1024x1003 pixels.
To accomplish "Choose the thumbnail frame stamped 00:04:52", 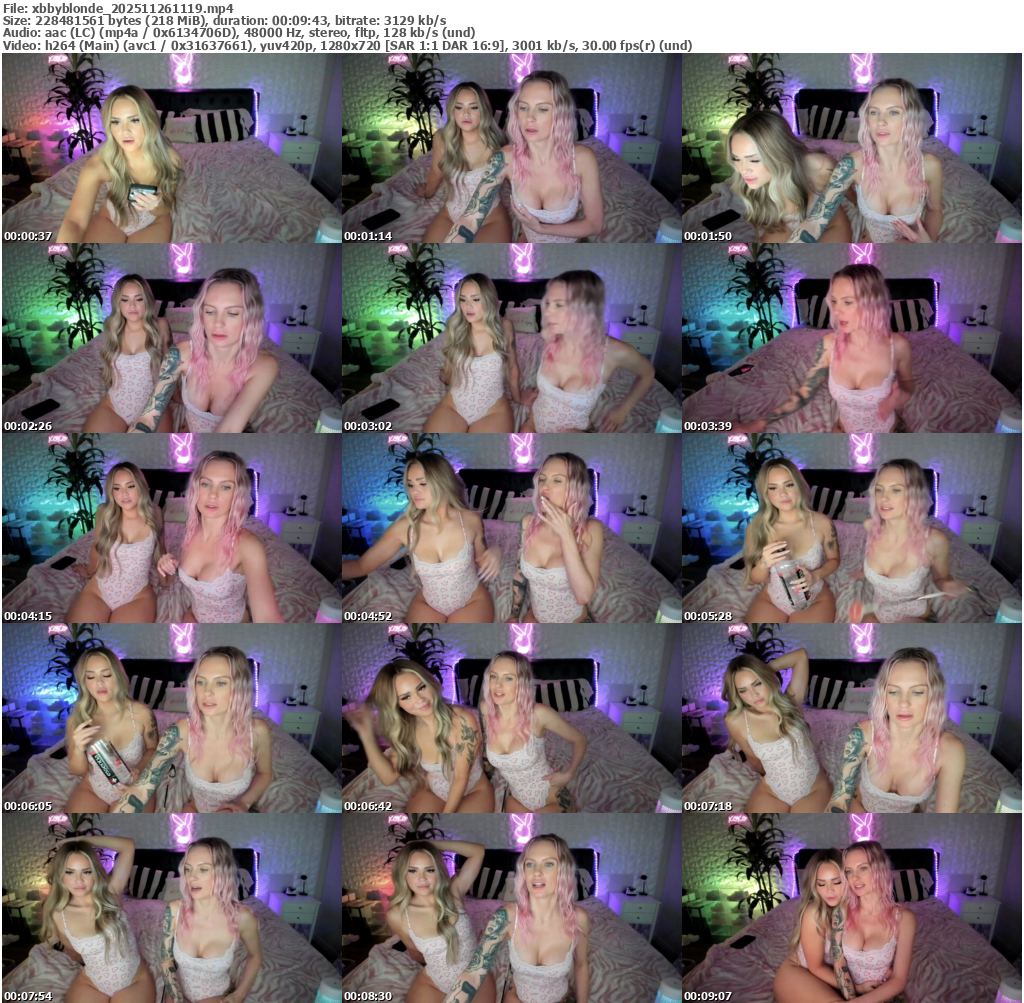I will tap(511, 528).
